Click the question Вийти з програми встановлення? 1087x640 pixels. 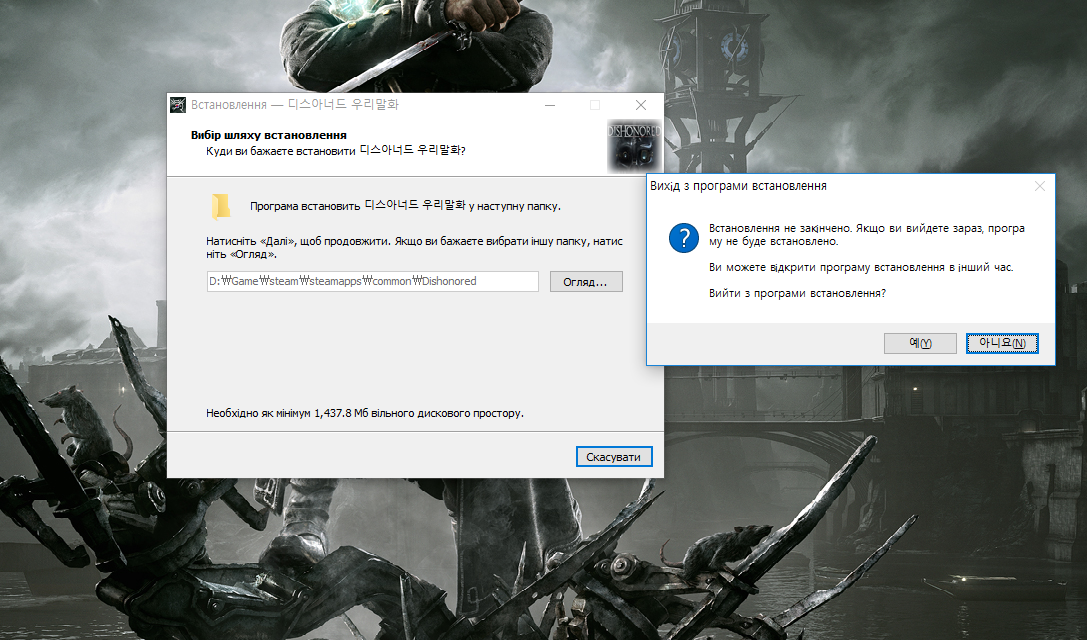coord(797,293)
